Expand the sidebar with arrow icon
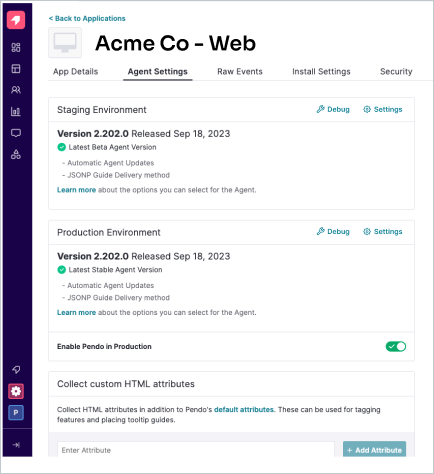This screenshot has width=434, height=474. click(16, 445)
